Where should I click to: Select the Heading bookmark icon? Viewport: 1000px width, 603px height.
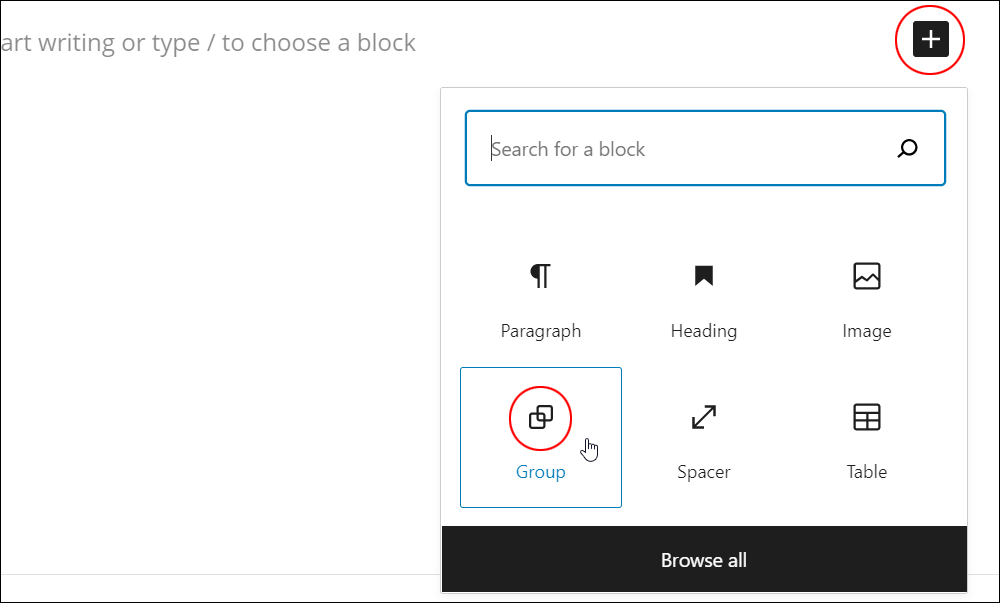[x=703, y=276]
